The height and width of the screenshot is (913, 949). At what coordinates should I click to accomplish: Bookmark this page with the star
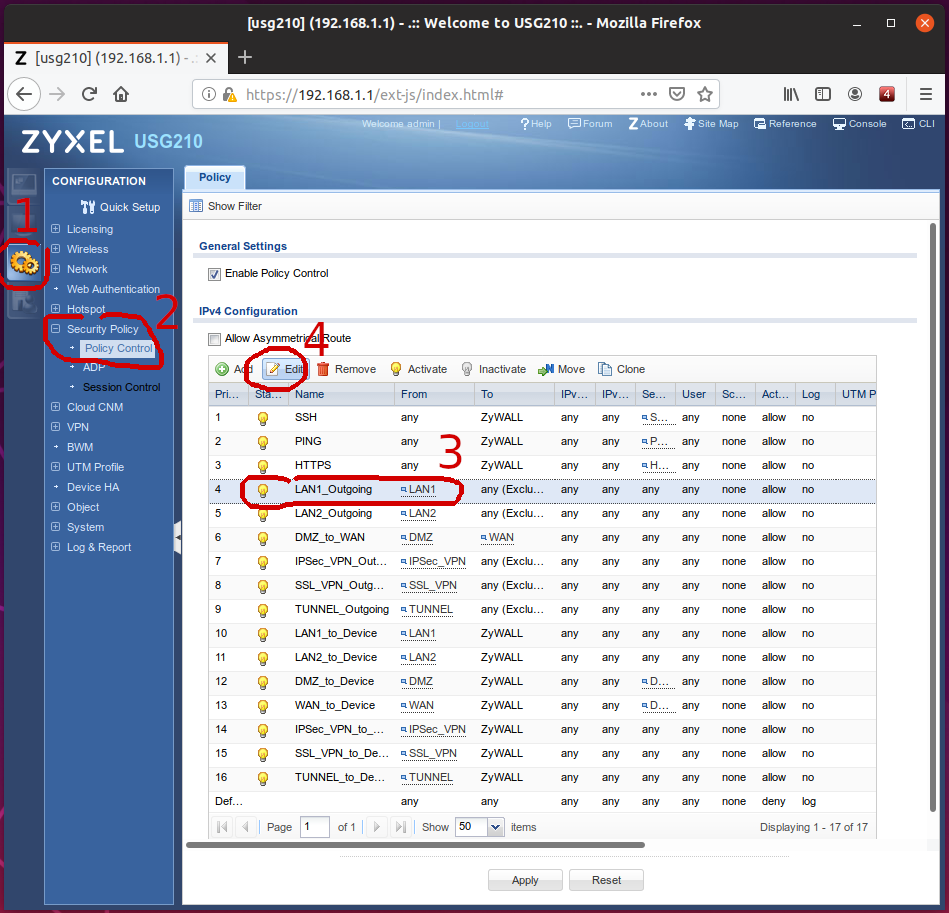pyautogui.click(x=704, y=94)
